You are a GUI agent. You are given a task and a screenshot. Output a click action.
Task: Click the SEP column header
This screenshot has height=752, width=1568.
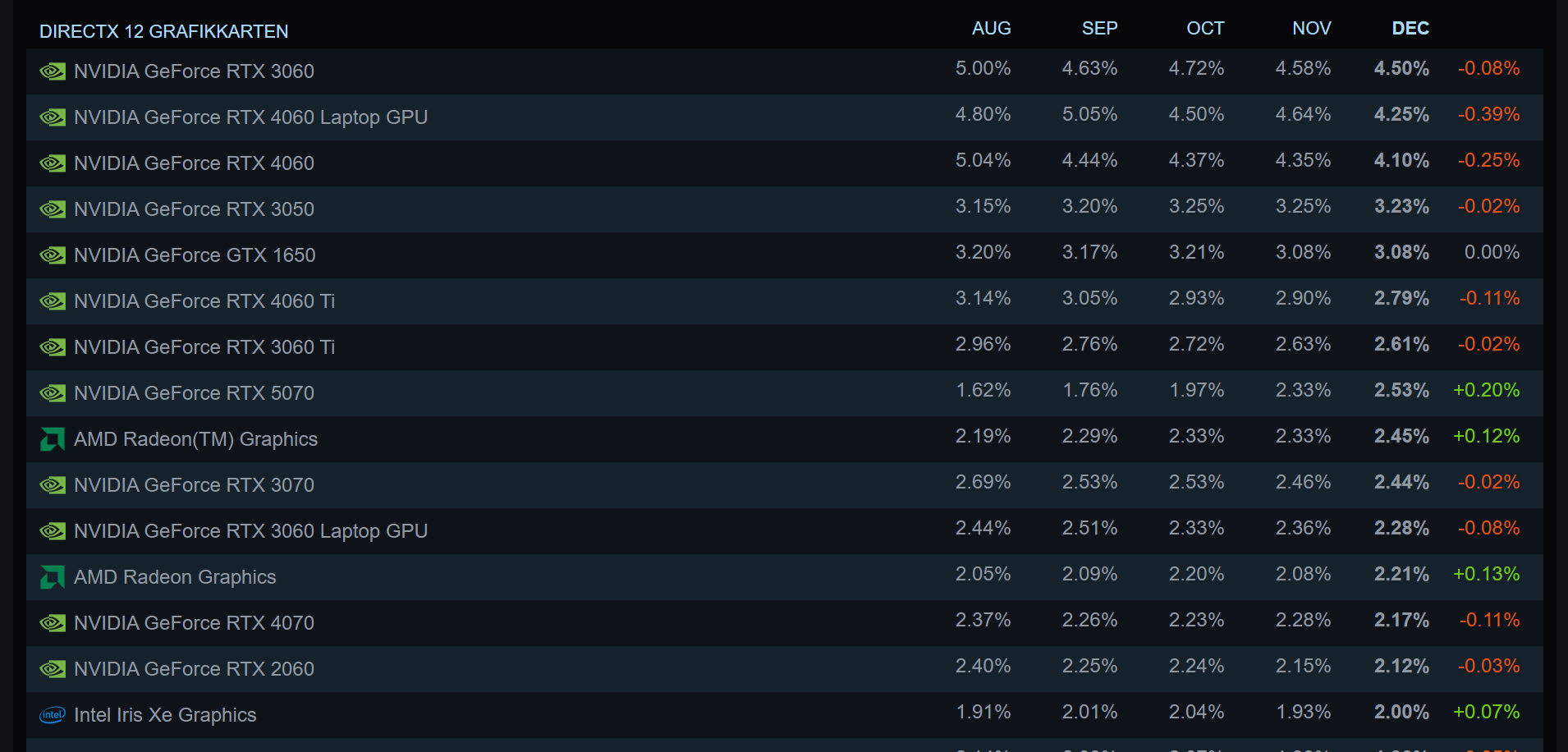(x=1099, y=28)
